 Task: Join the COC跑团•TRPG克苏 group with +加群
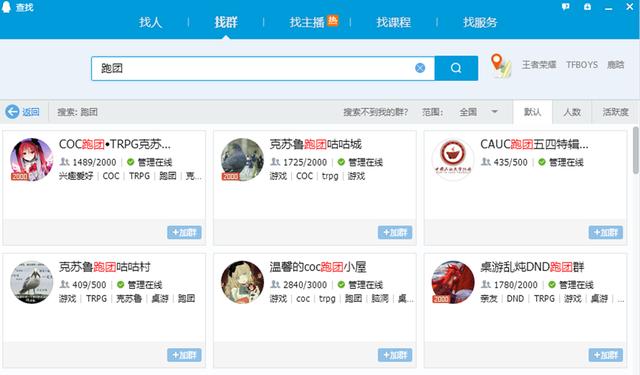click(184, 232)
